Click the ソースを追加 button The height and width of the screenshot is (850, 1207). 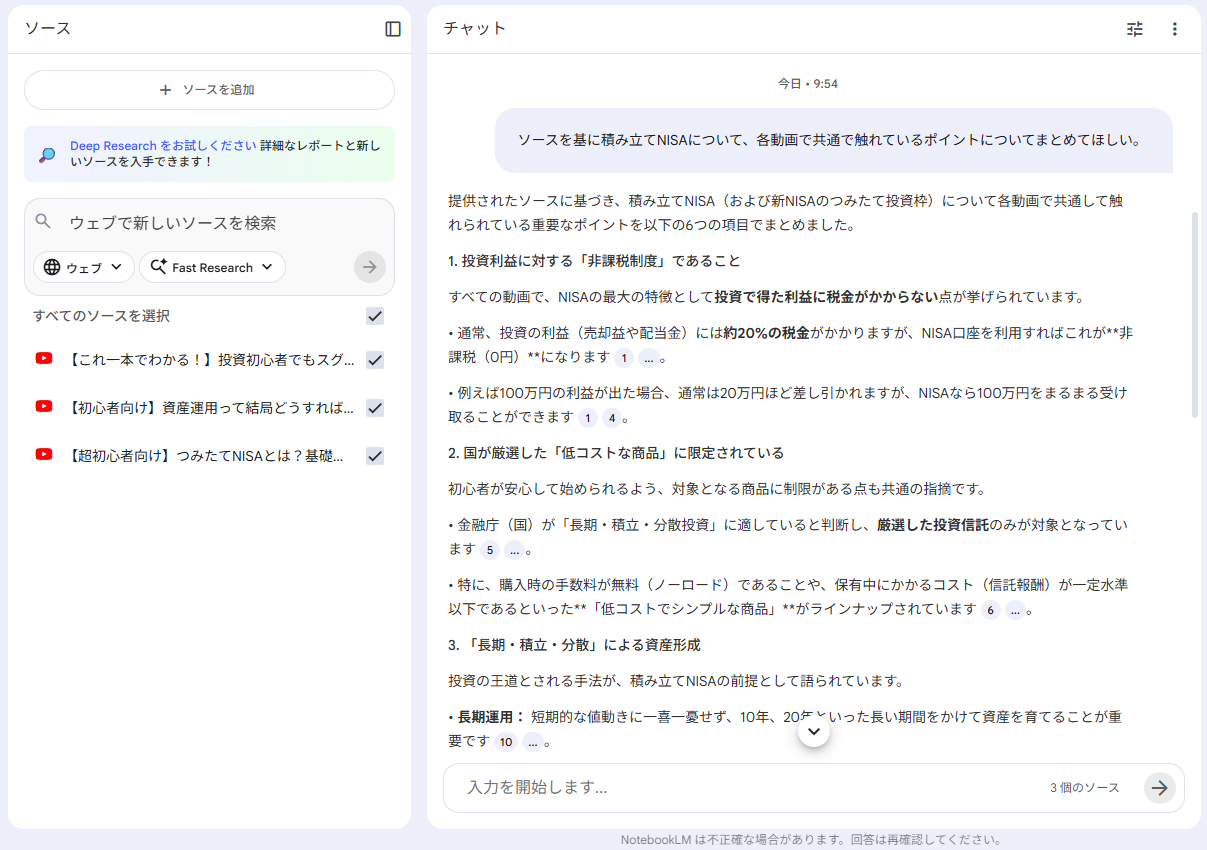(209, 90)
